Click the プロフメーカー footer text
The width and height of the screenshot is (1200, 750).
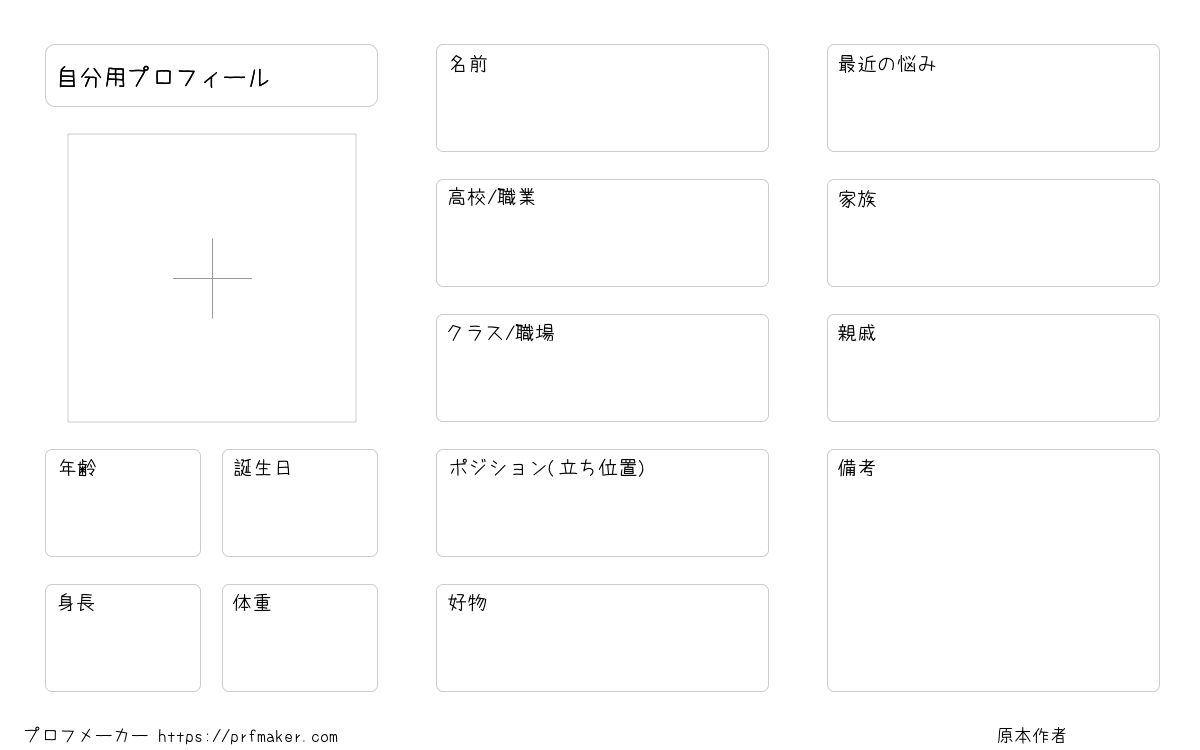tap(86, 736)
